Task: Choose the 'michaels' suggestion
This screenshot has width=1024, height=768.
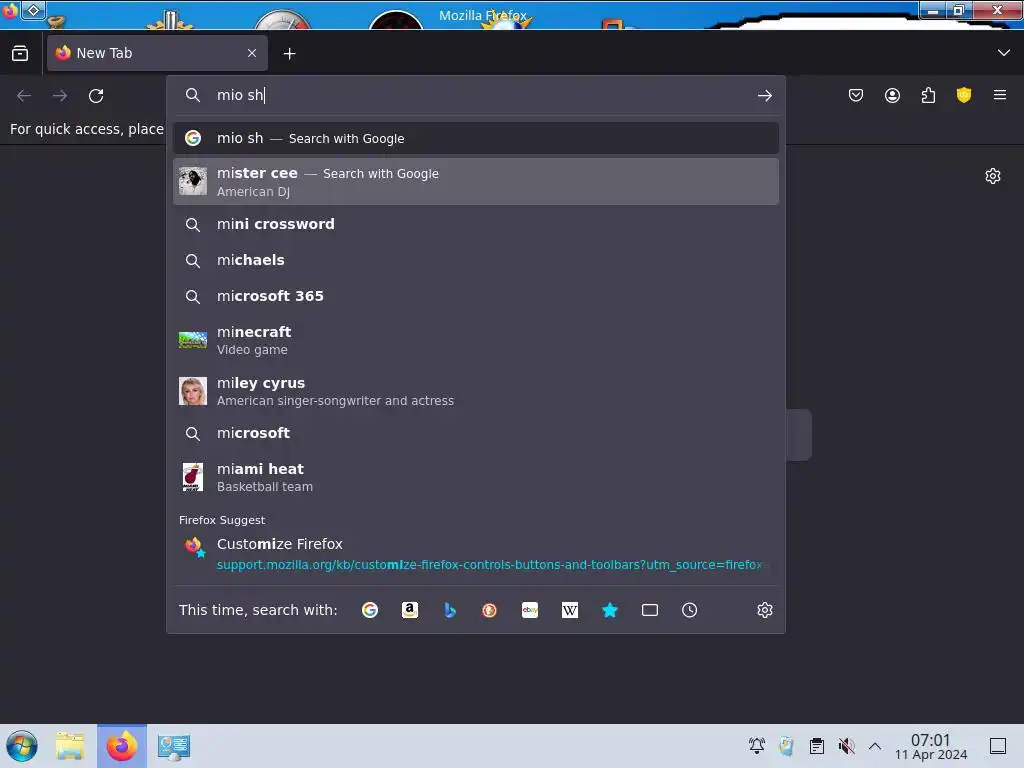Action: pyautogui.click(x=475, y=260)
